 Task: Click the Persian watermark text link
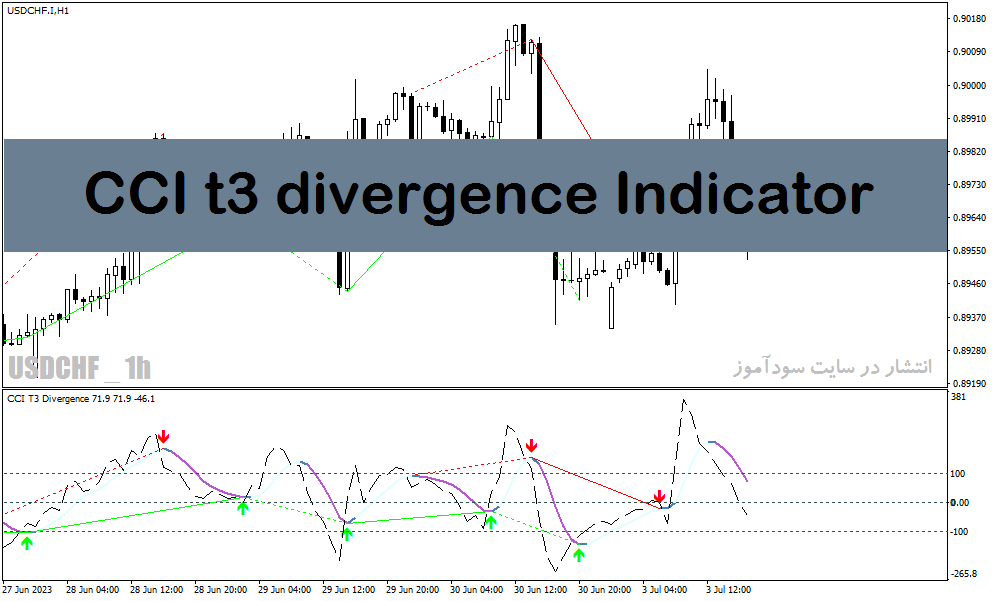tap(833, 367)
